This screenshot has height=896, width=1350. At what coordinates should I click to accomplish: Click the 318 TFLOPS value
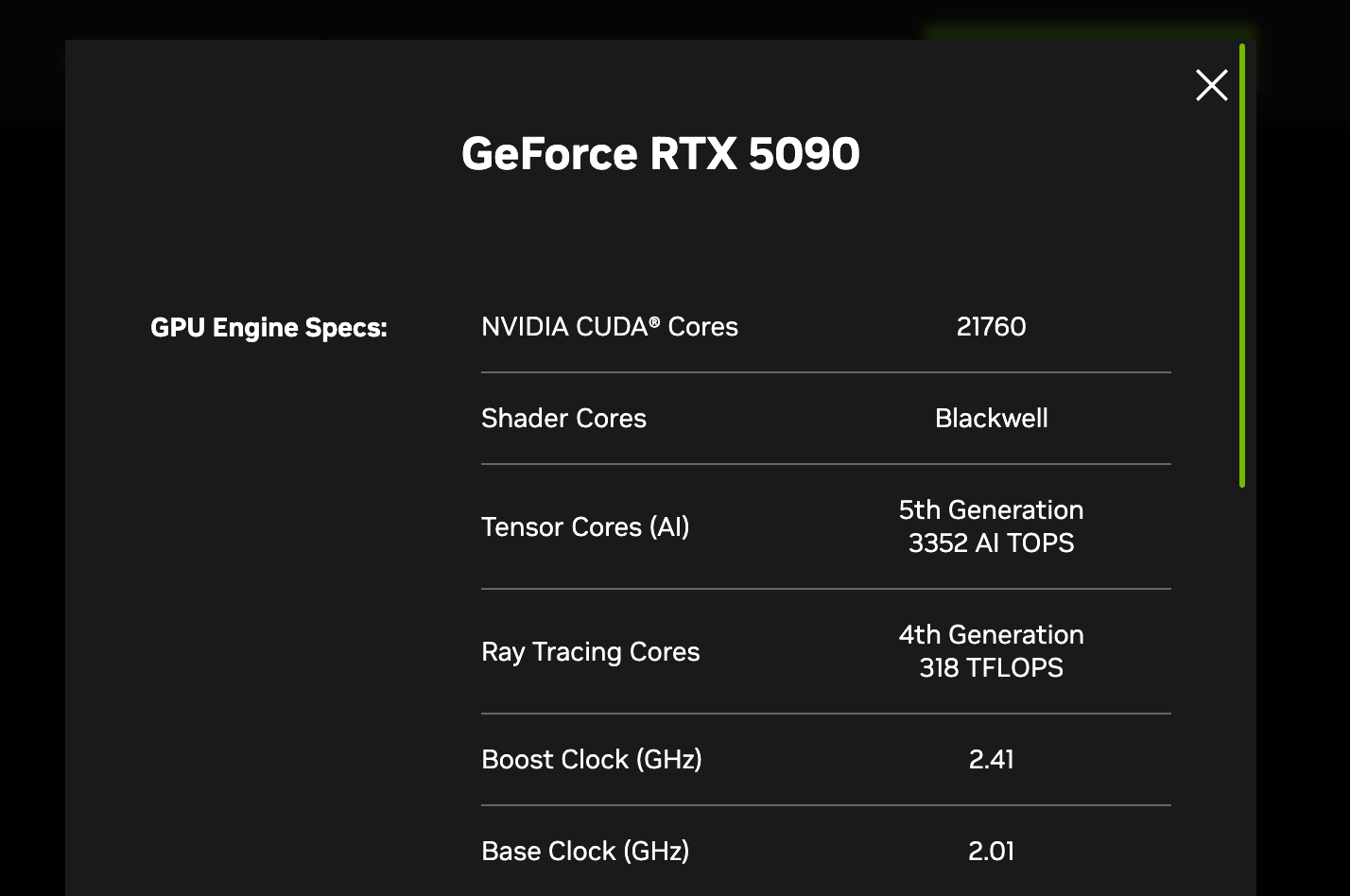coord(991,668)
